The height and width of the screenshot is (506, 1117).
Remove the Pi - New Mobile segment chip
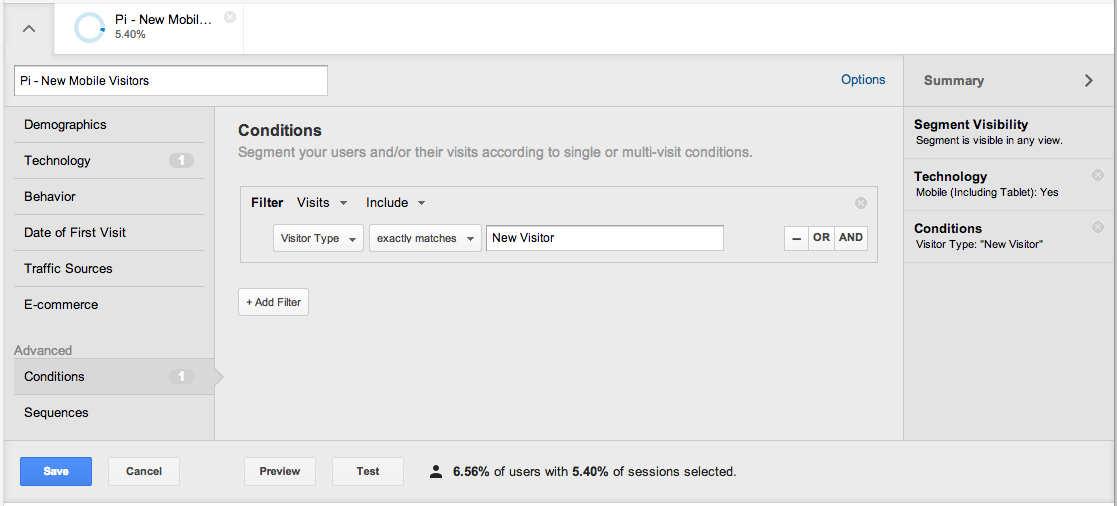click(x=229, y=17)
